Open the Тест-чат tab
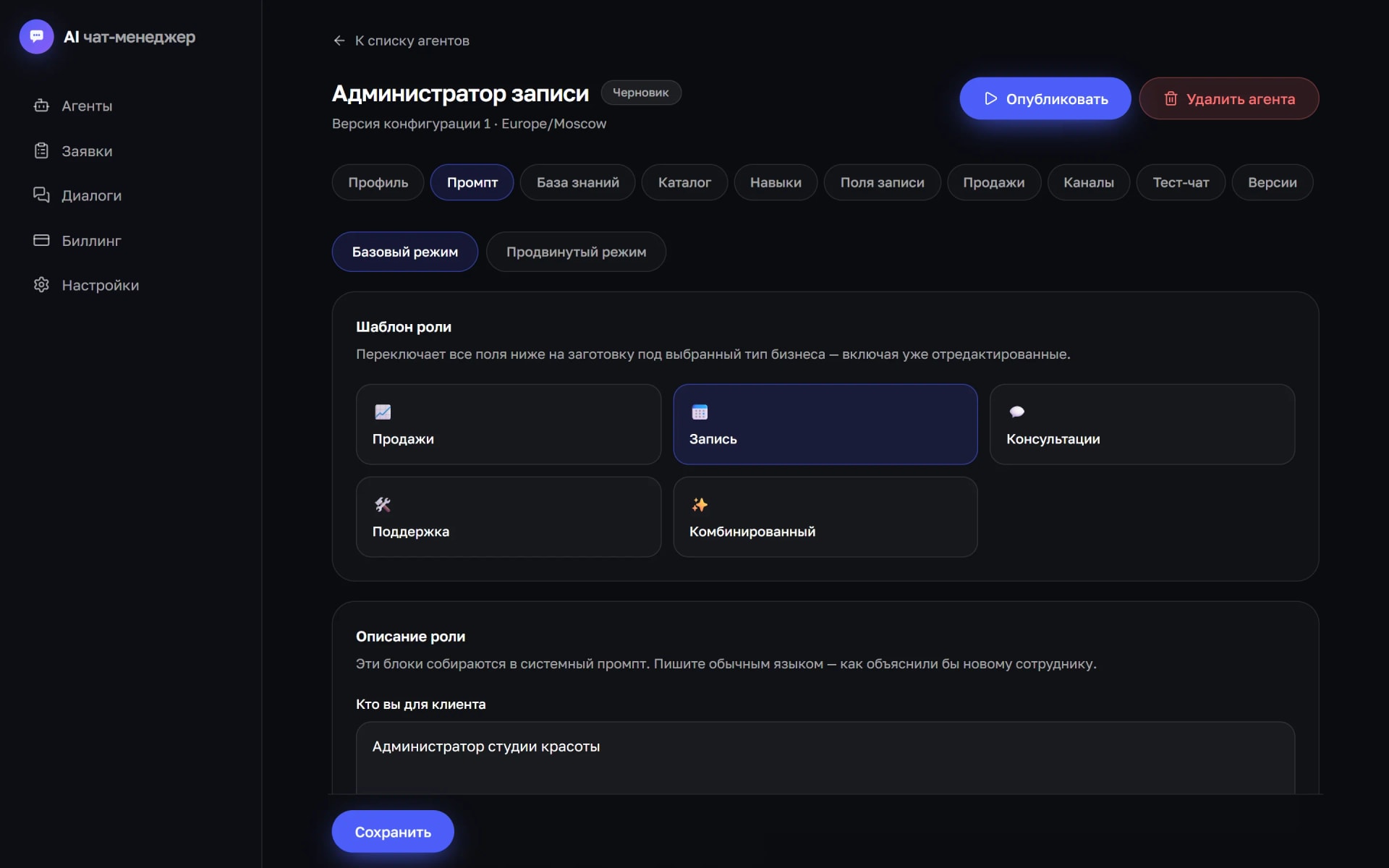The image size is (1389, 868). point(1181,182)
